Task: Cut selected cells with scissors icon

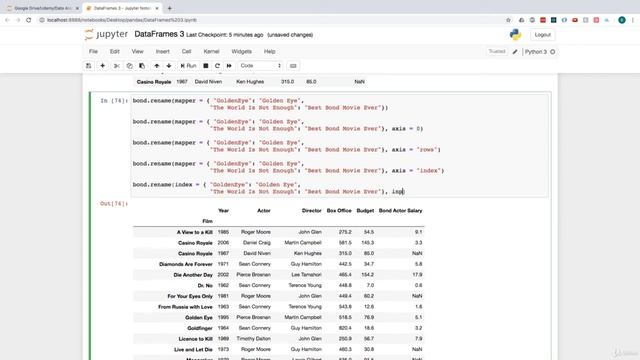Action: (x=116, y=66)
